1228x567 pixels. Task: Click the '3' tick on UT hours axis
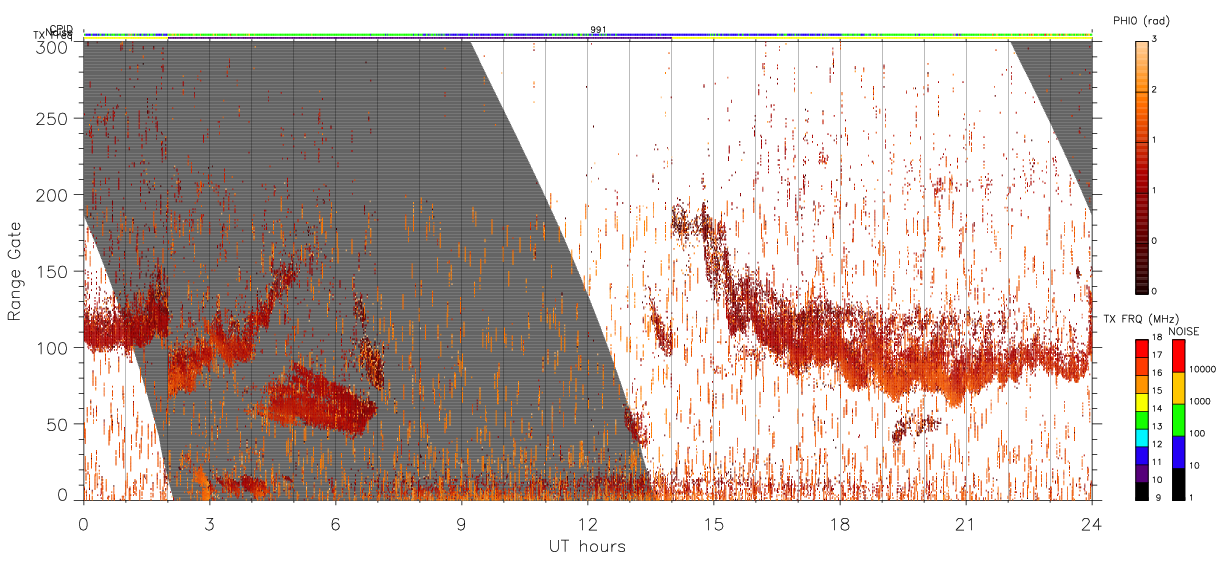209,523
